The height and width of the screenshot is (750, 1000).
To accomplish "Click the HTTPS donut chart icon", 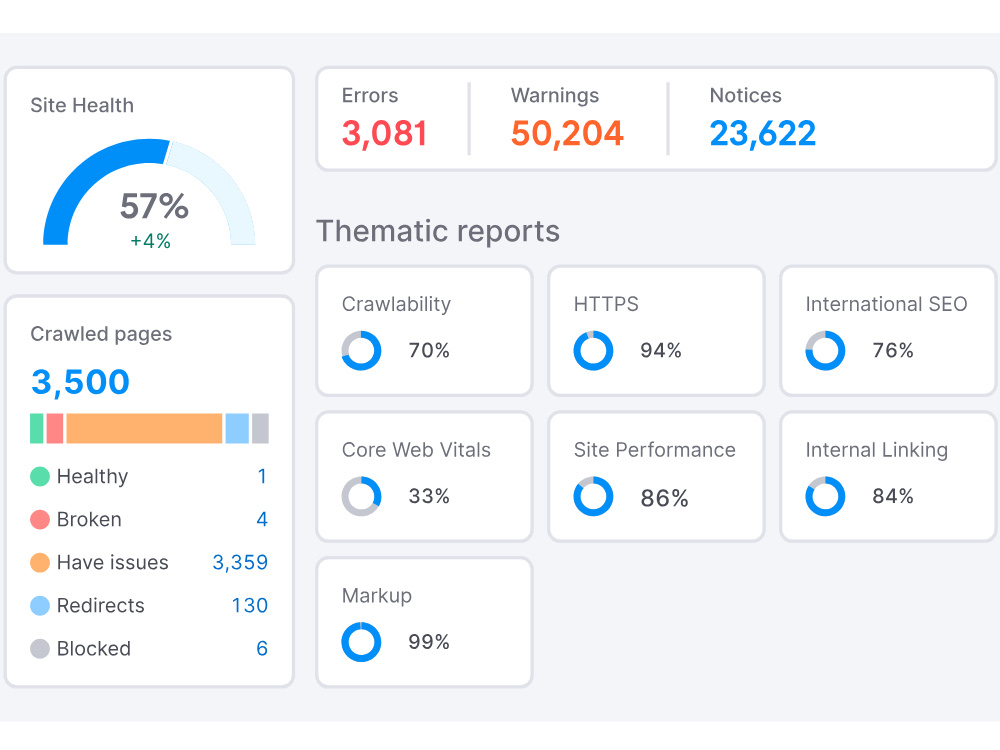I will coord(593,350).
